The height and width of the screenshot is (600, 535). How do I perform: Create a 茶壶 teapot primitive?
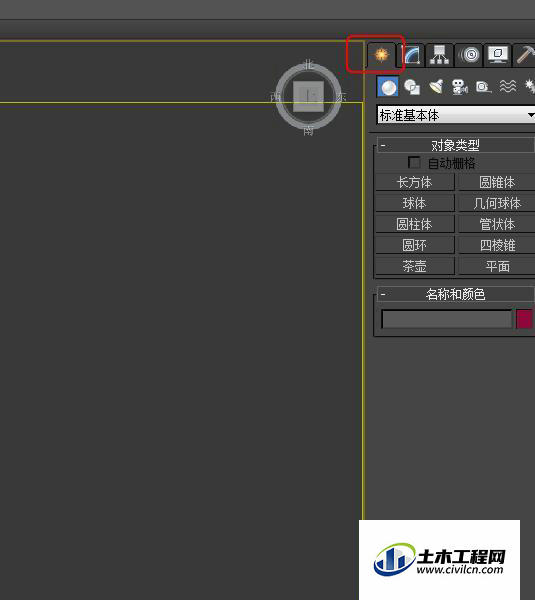(415, 266)
